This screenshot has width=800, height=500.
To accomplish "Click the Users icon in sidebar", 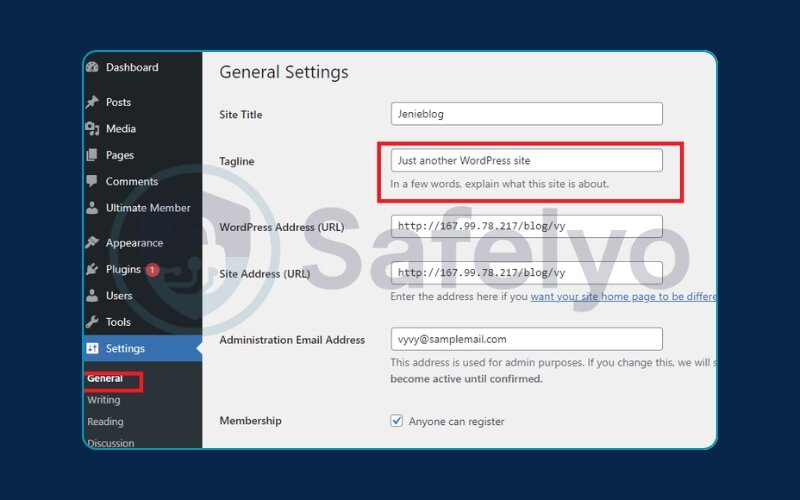I will pos(92,296).
